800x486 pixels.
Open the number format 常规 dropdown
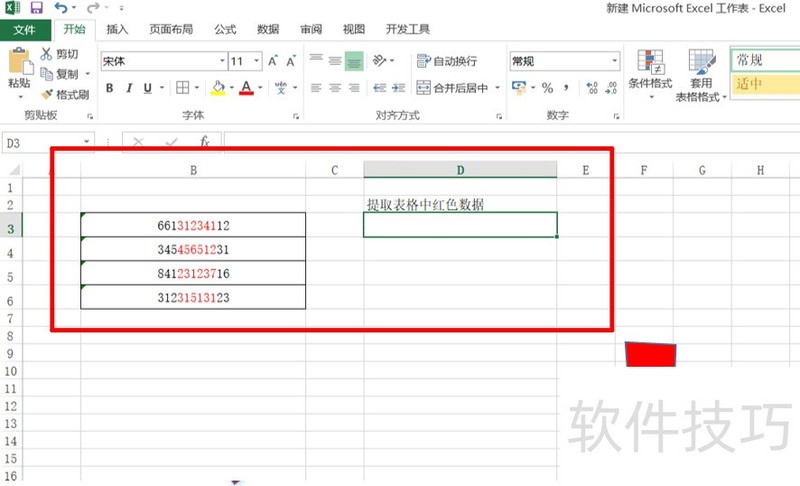click(x=614, y=61)
